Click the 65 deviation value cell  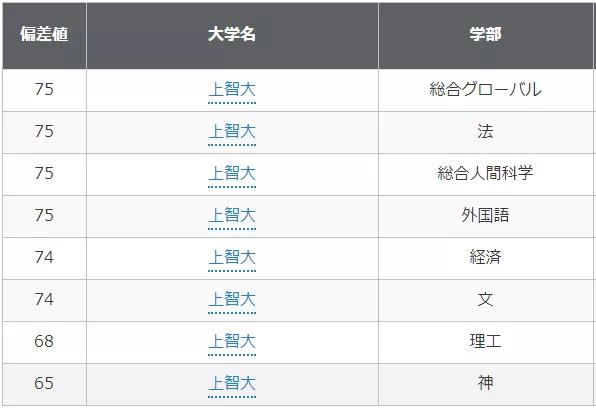click(x=44, y=383)
